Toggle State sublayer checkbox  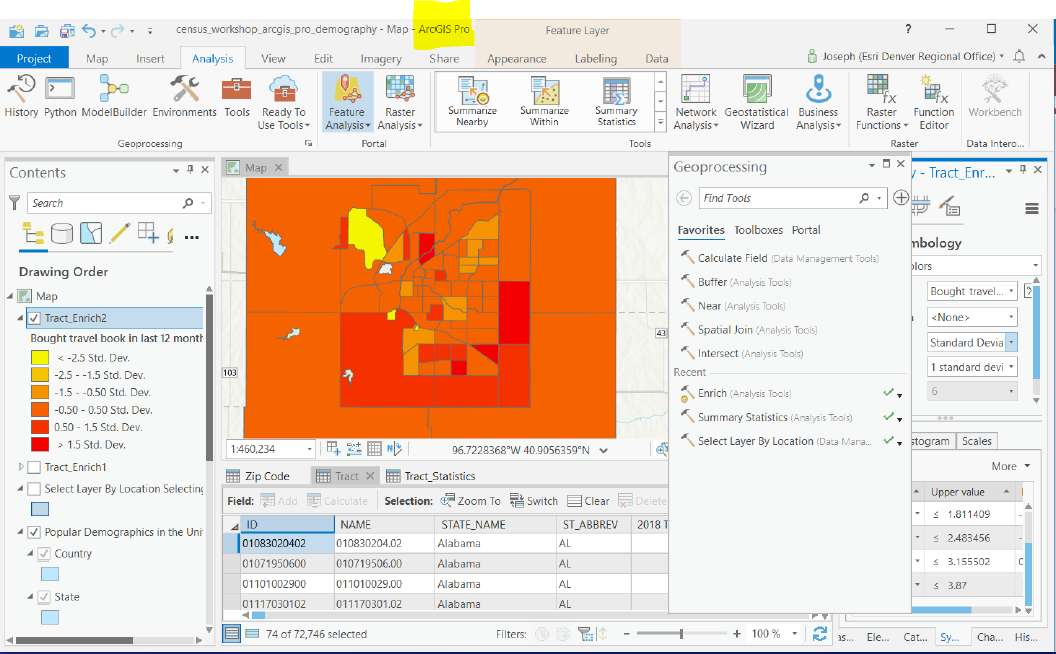(44, 597)
